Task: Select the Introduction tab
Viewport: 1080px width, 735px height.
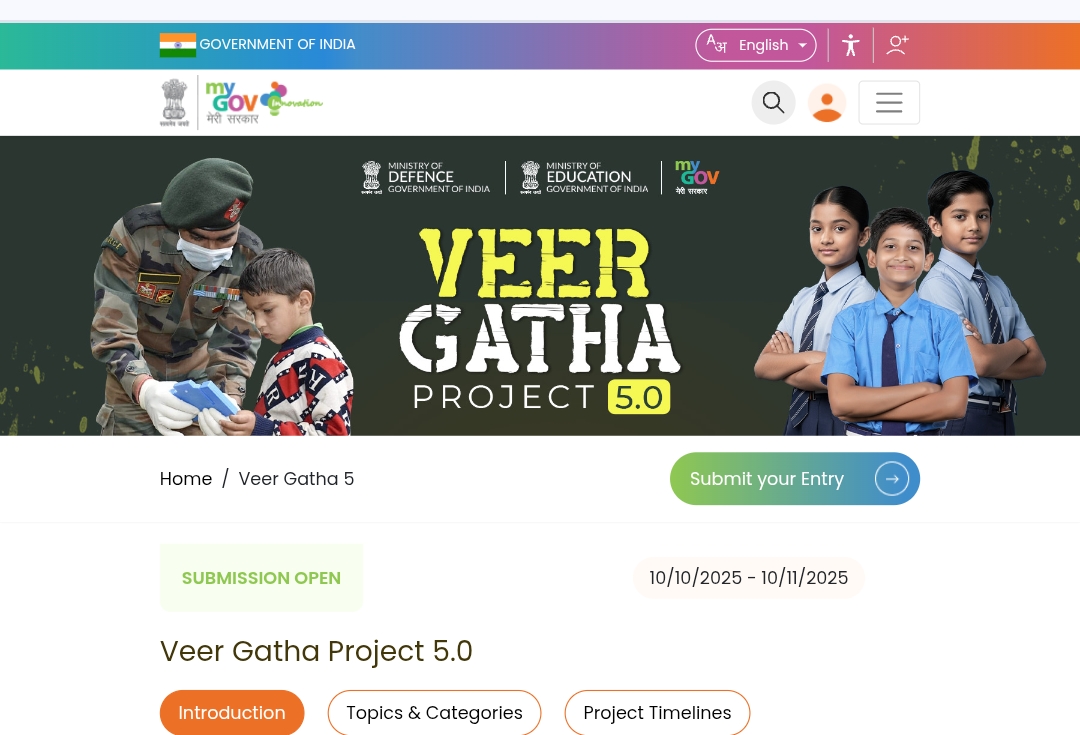Action: coord(232,712)
